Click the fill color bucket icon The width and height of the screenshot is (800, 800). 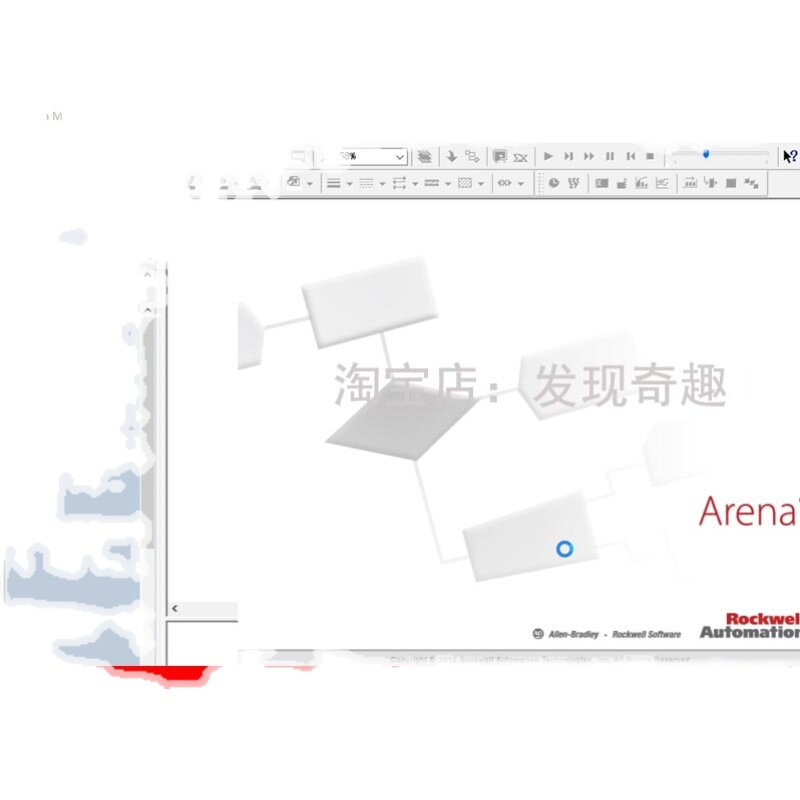click(x=294, y=182)
